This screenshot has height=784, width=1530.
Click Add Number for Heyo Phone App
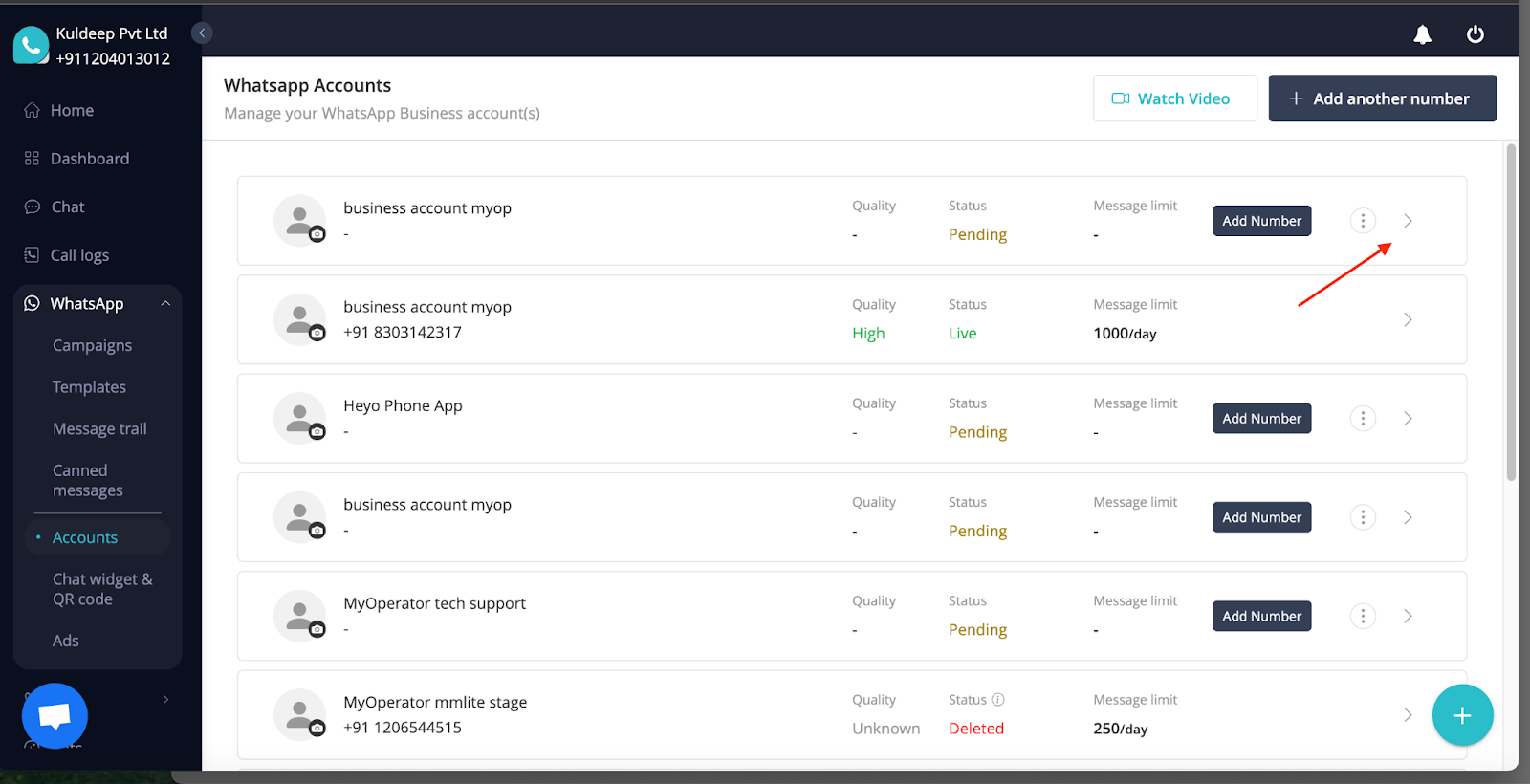[x=1261, y=419]
